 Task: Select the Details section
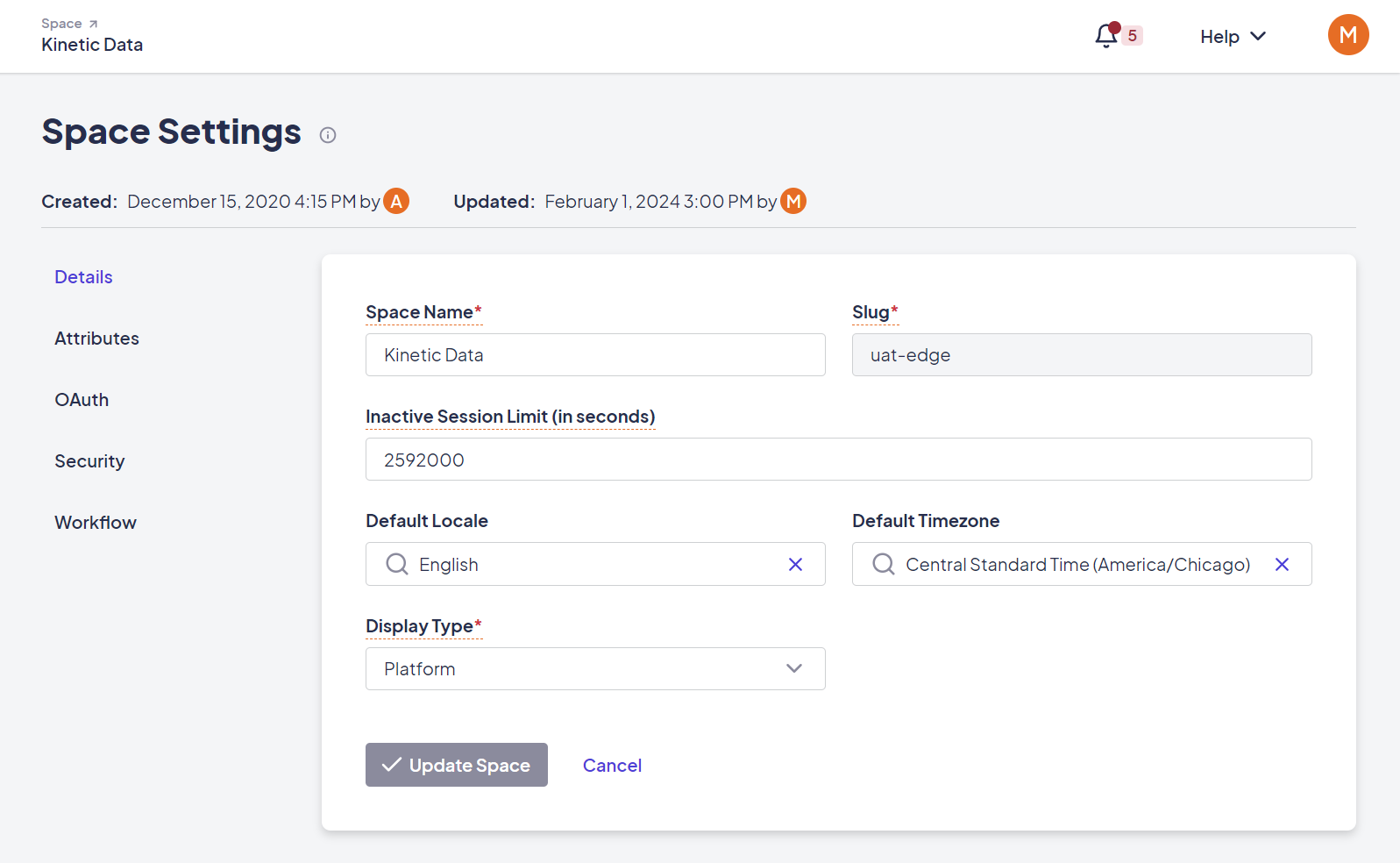point(83,277)
